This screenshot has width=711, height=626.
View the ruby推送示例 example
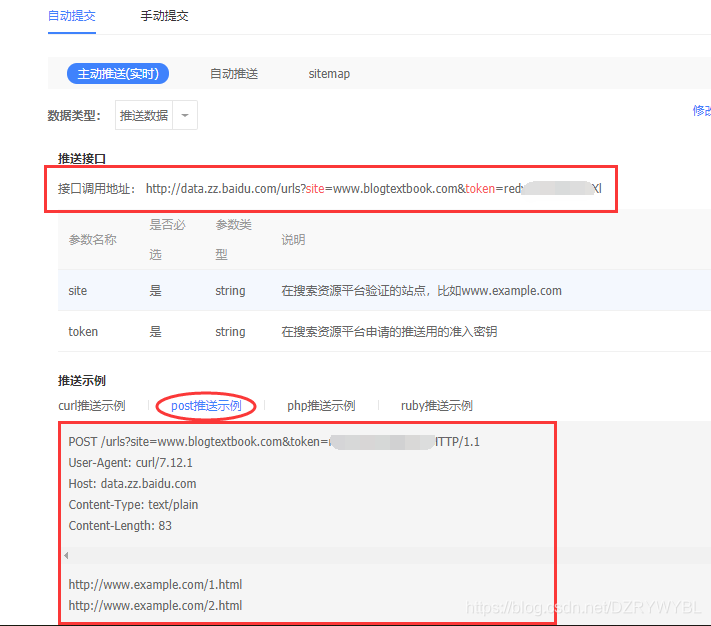[x=437, y=406]
